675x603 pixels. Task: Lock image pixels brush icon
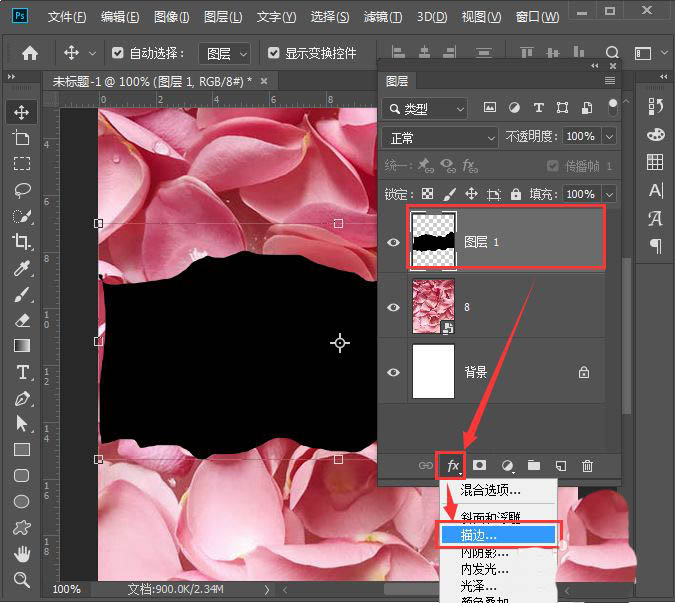449,194
